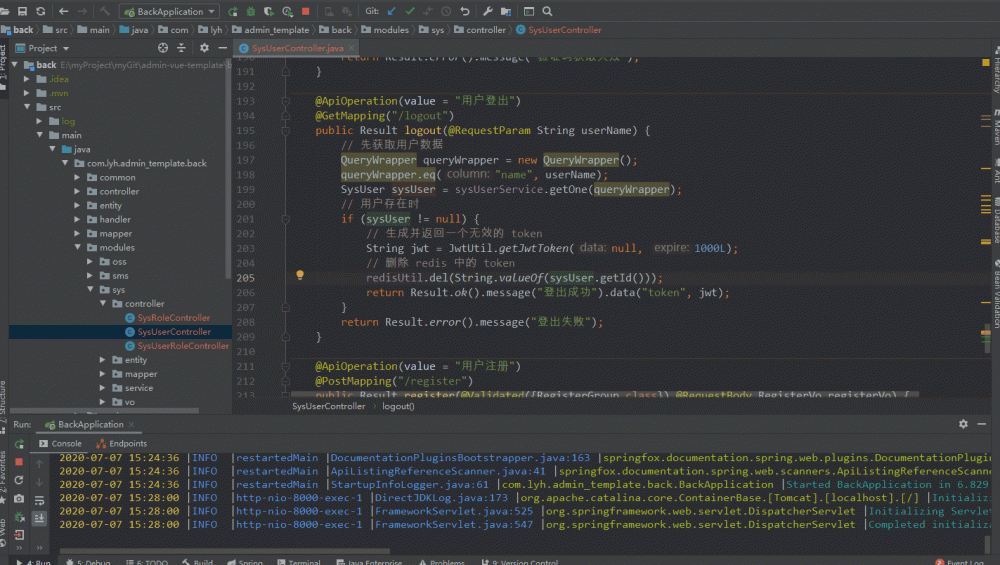This screenshot has height=565, width=1000.
Task: Open the Spring tool window tab
Action: tap(245, 562)
